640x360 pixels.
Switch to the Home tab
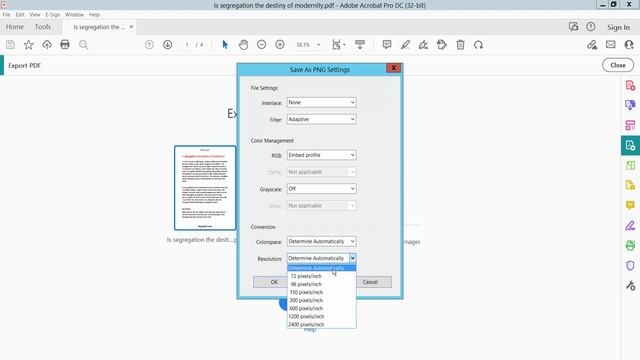[15, 27]
